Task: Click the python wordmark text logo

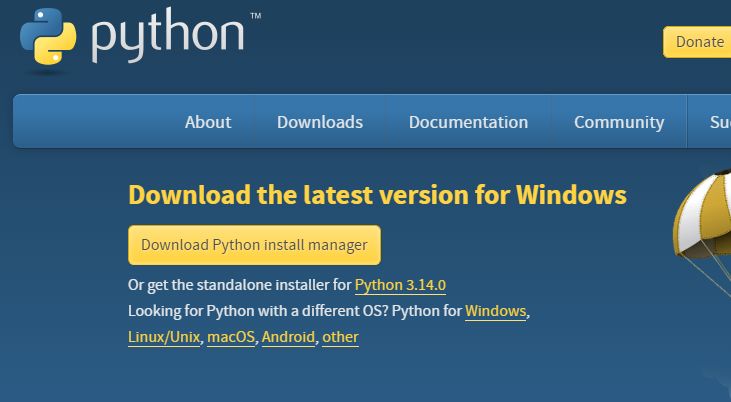Action: [168, 37]
